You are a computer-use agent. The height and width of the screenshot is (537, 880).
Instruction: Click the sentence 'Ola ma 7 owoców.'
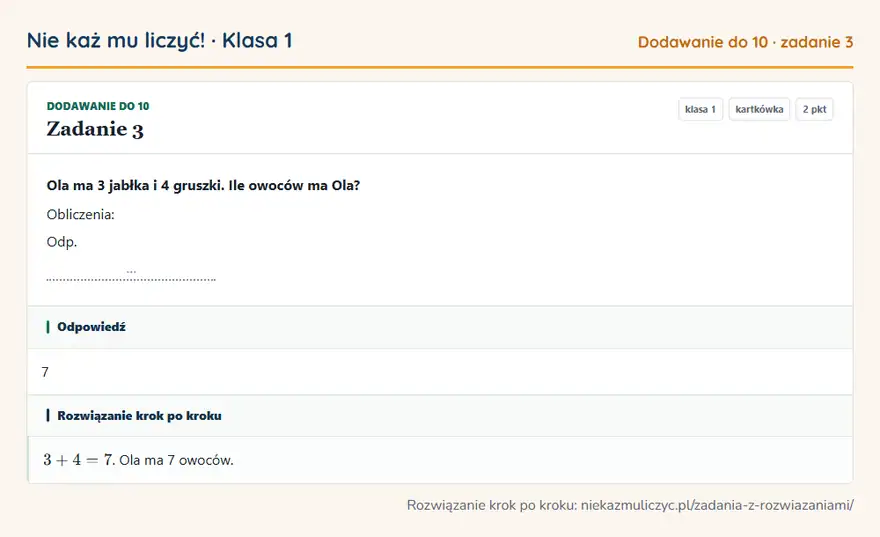pos(176,460)
